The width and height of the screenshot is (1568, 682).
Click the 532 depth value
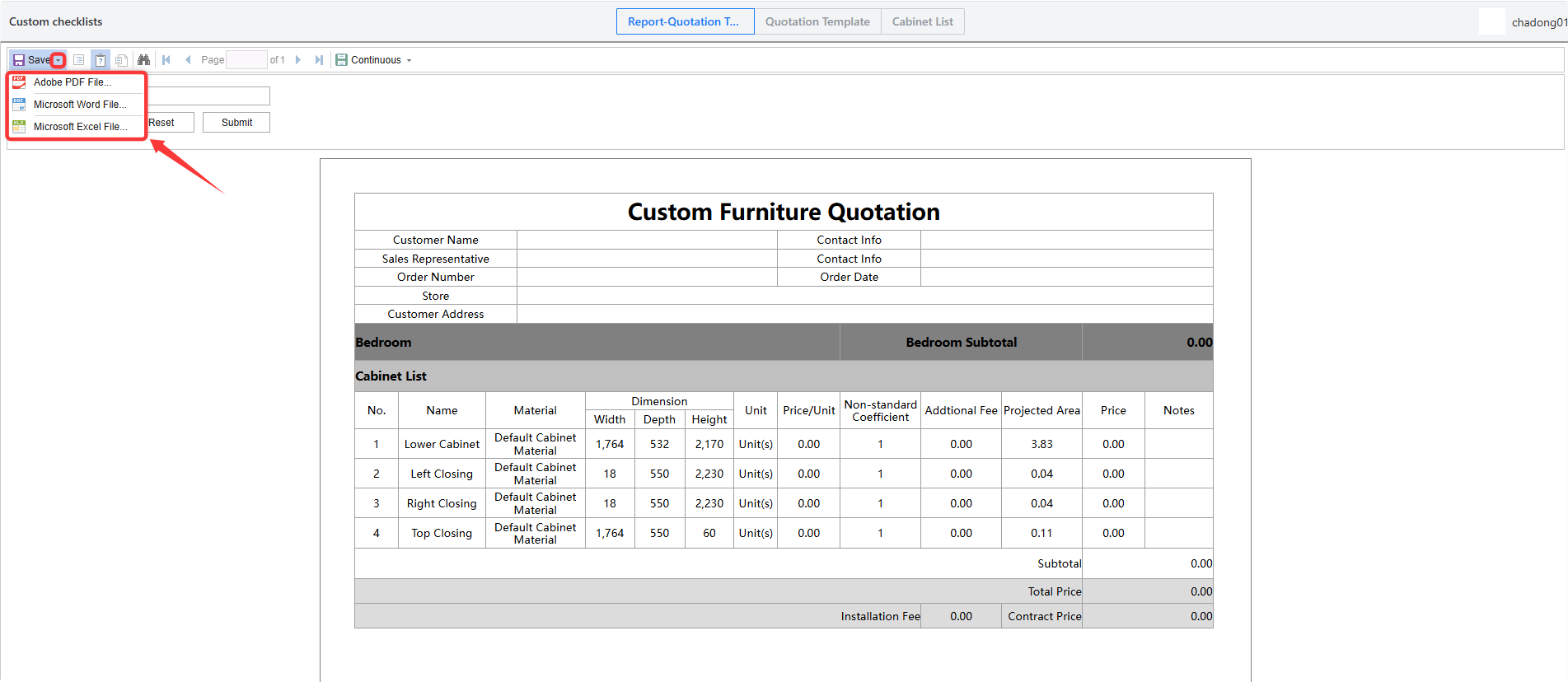(x=659, y=444)
